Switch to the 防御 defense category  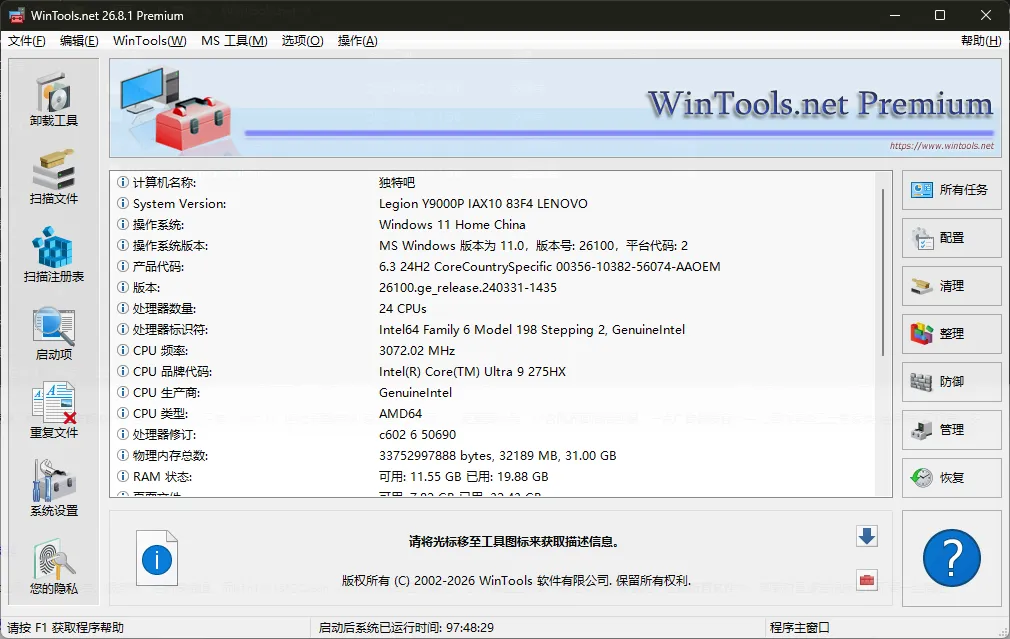(x=951, y=381)
